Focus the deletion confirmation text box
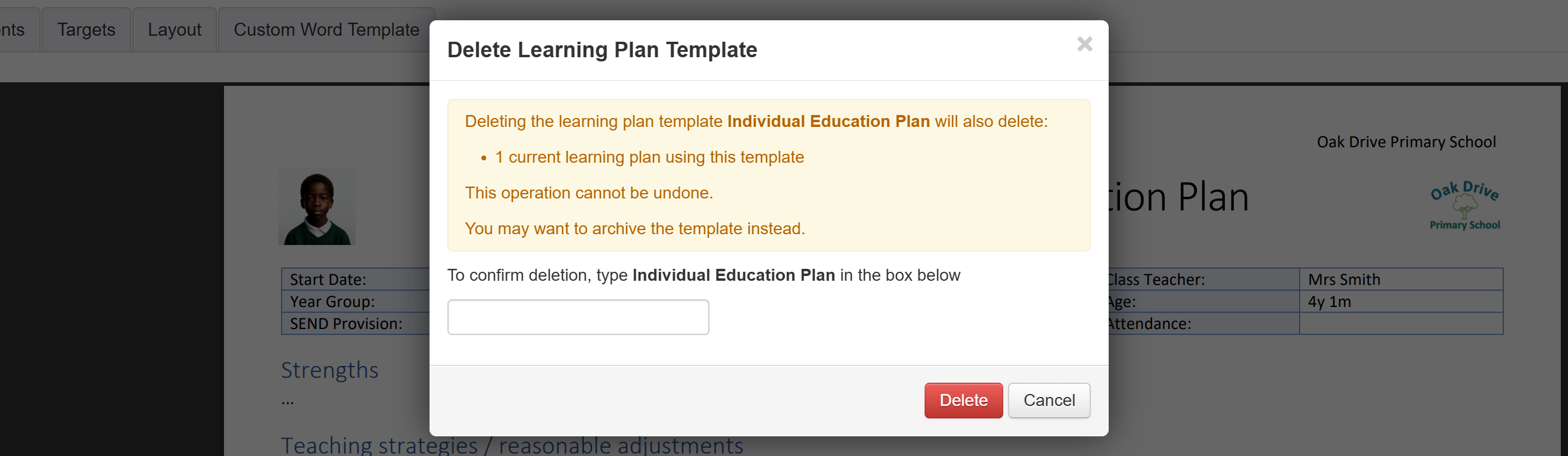1568x456 pixels. 578,317
